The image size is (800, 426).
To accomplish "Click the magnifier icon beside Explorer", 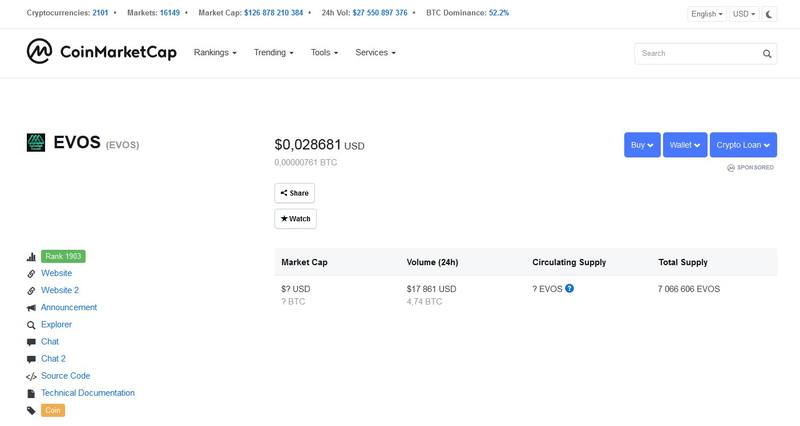I will 31,325.
